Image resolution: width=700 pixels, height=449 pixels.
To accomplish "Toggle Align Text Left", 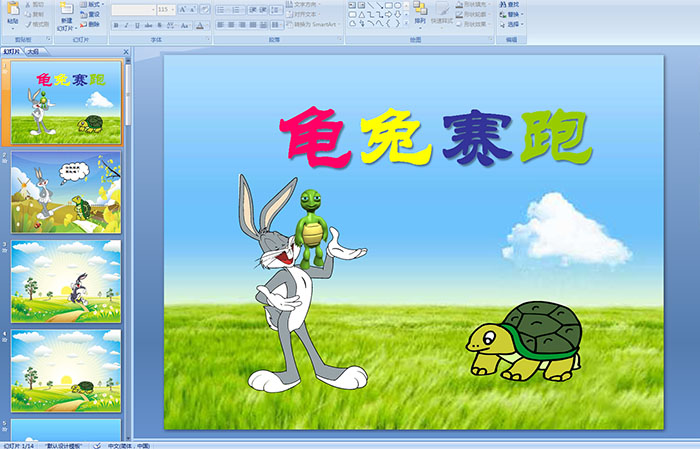I will [x=221, y=25].
